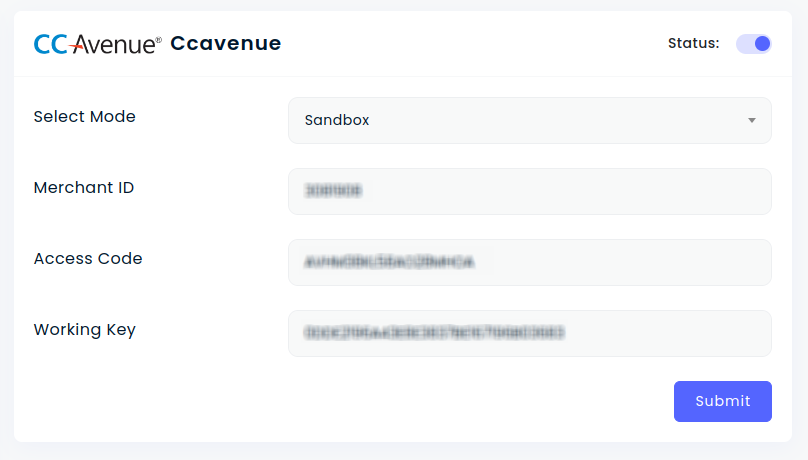Click the Ccavenue heading text
This screenshot has height=460, width=808.
[x=226, y=43]
